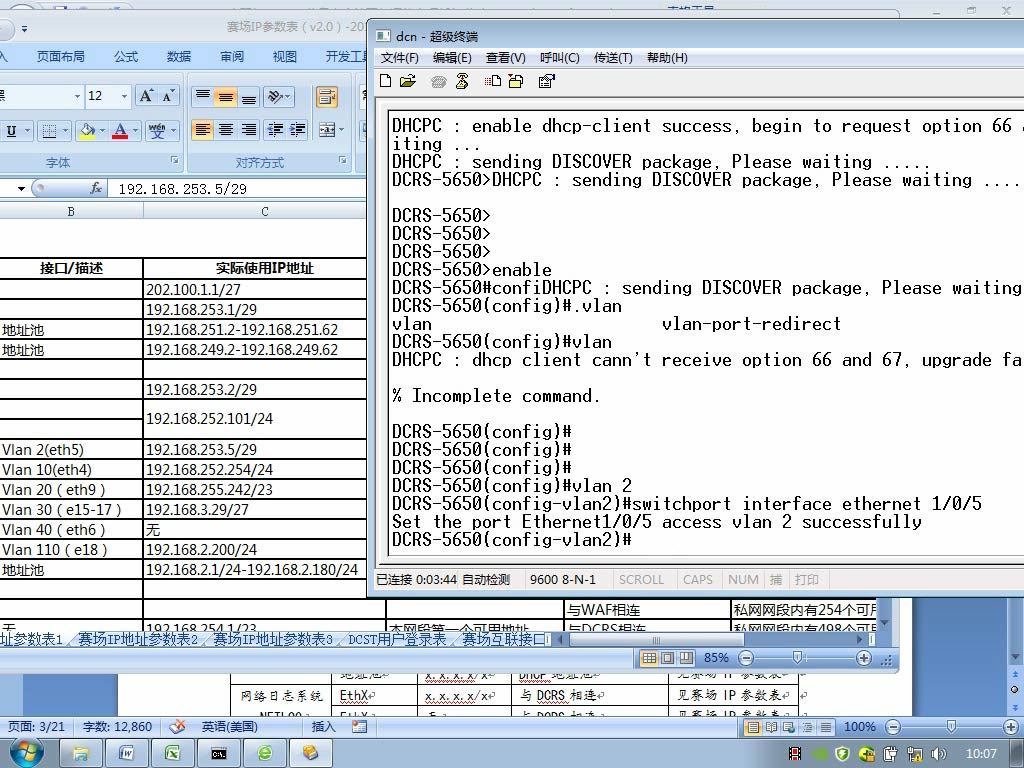Click Excel Increase Indent icon

pyautogui.click(x=297, y=129)
